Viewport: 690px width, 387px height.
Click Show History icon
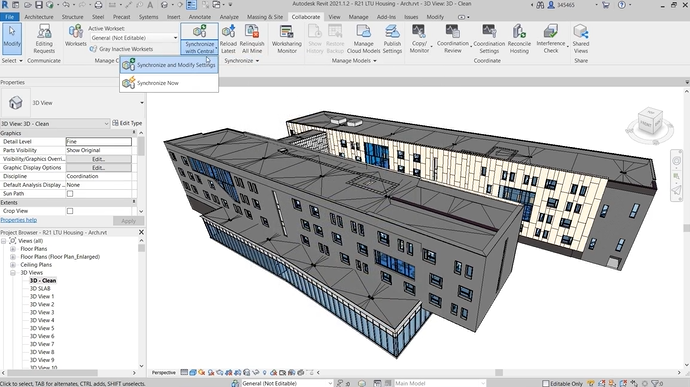pos(315,31)
